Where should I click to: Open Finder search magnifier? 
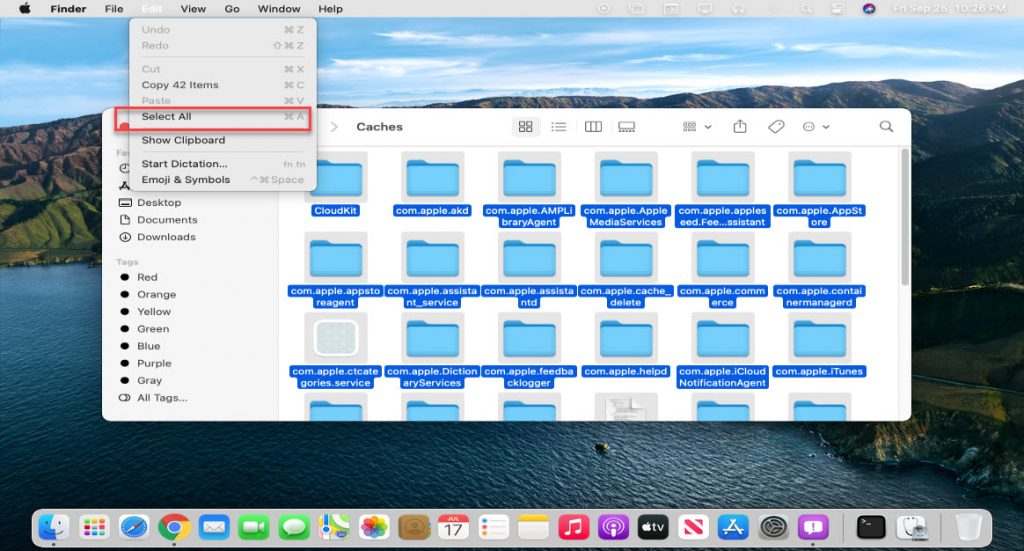point(886,126)
